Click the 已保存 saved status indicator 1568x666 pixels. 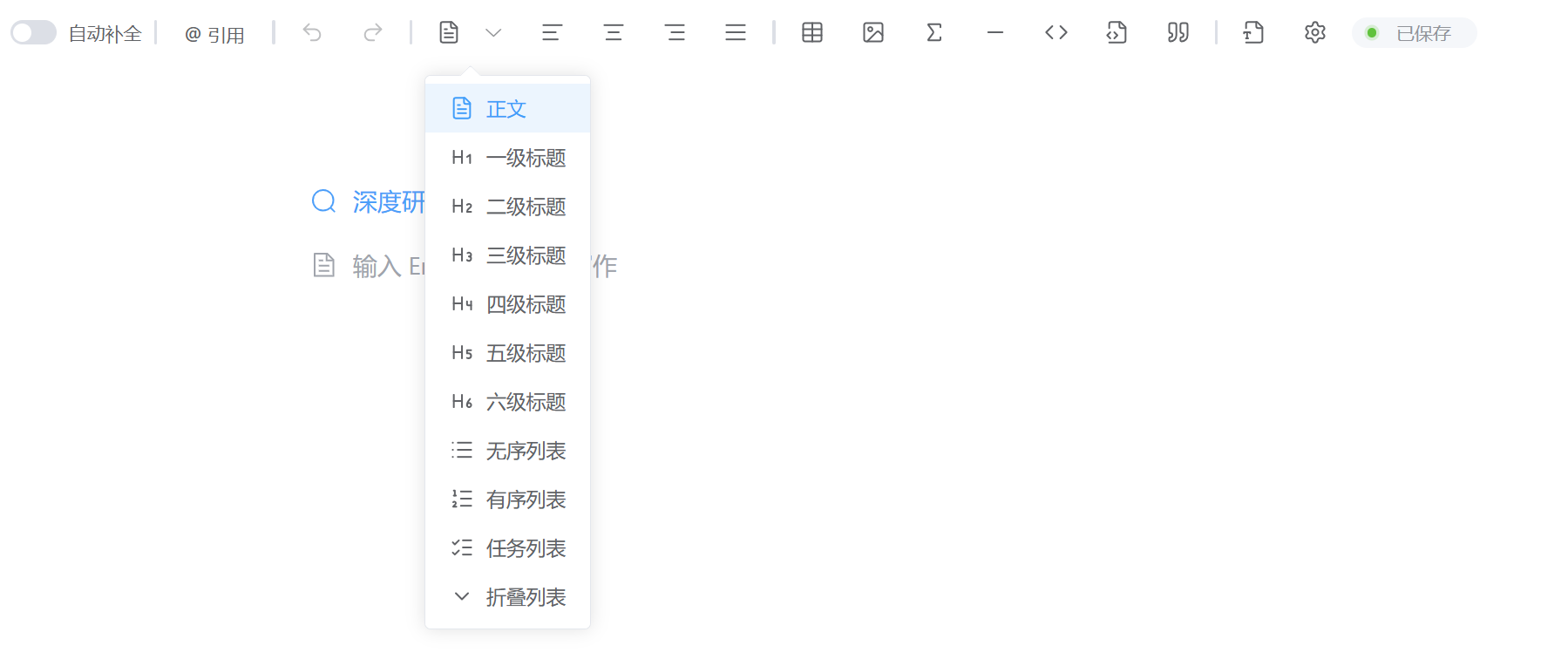(1414, 33)
